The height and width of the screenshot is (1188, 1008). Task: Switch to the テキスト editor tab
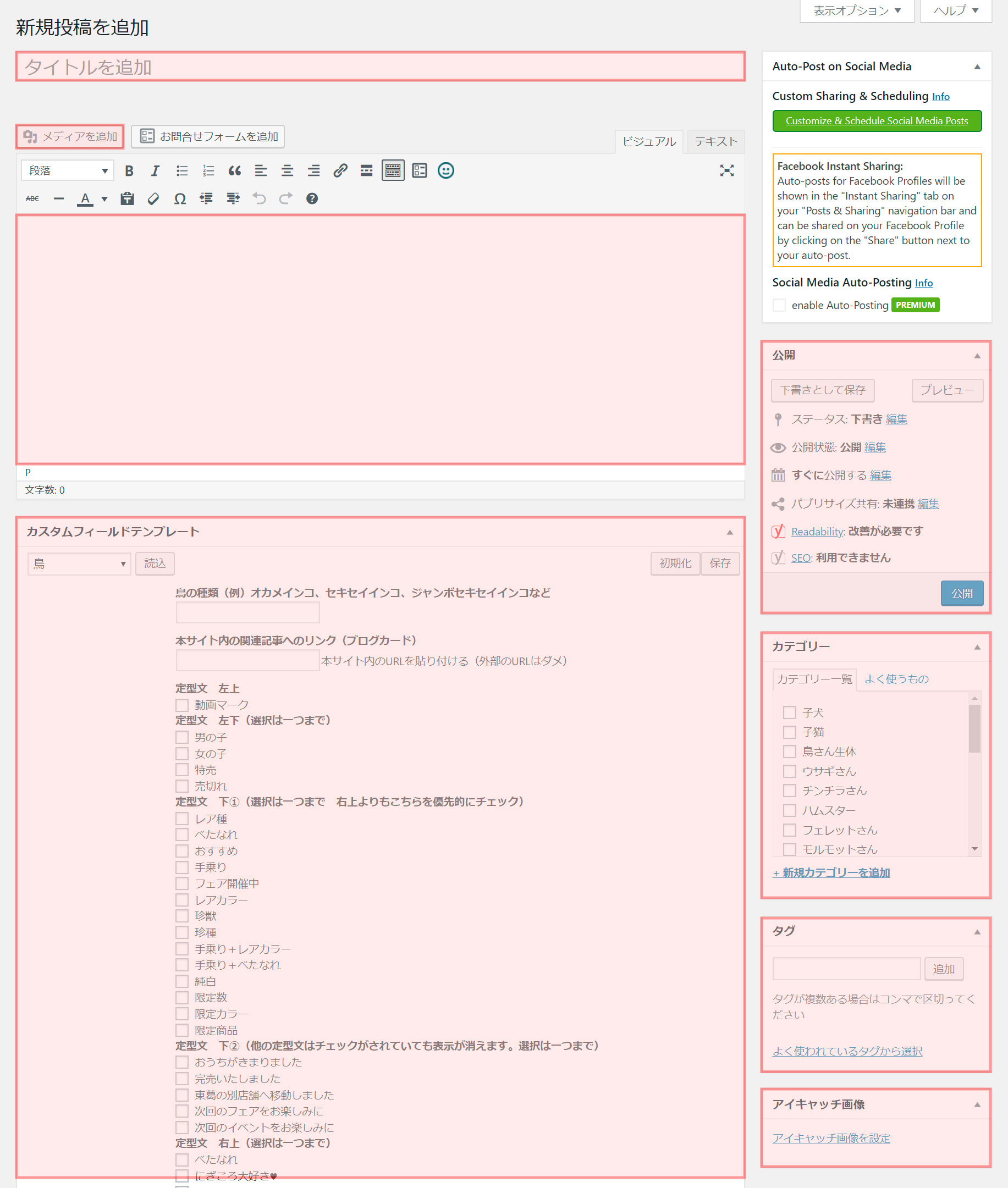715,142
